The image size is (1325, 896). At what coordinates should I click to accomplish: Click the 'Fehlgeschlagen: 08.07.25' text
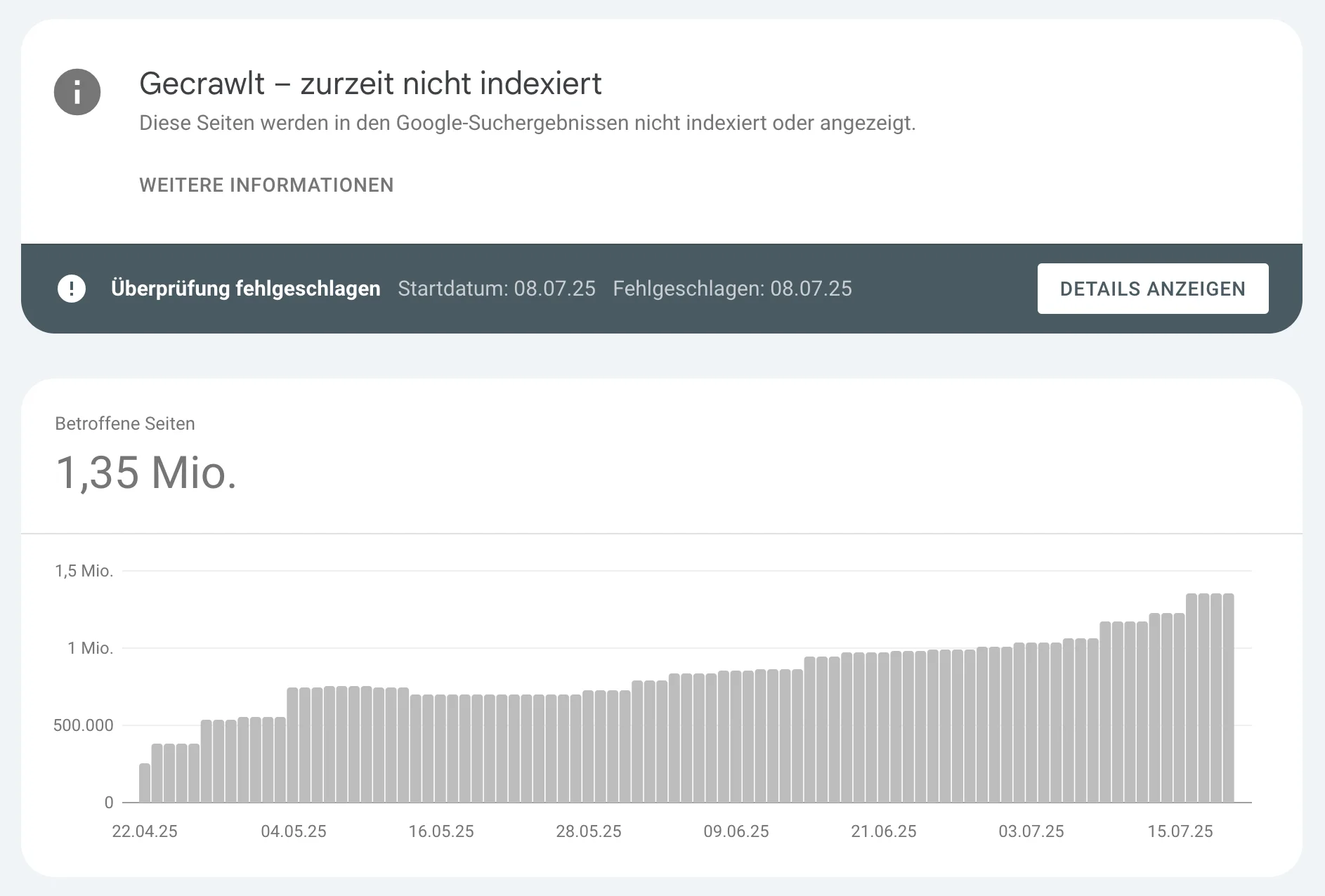point(732,289)
